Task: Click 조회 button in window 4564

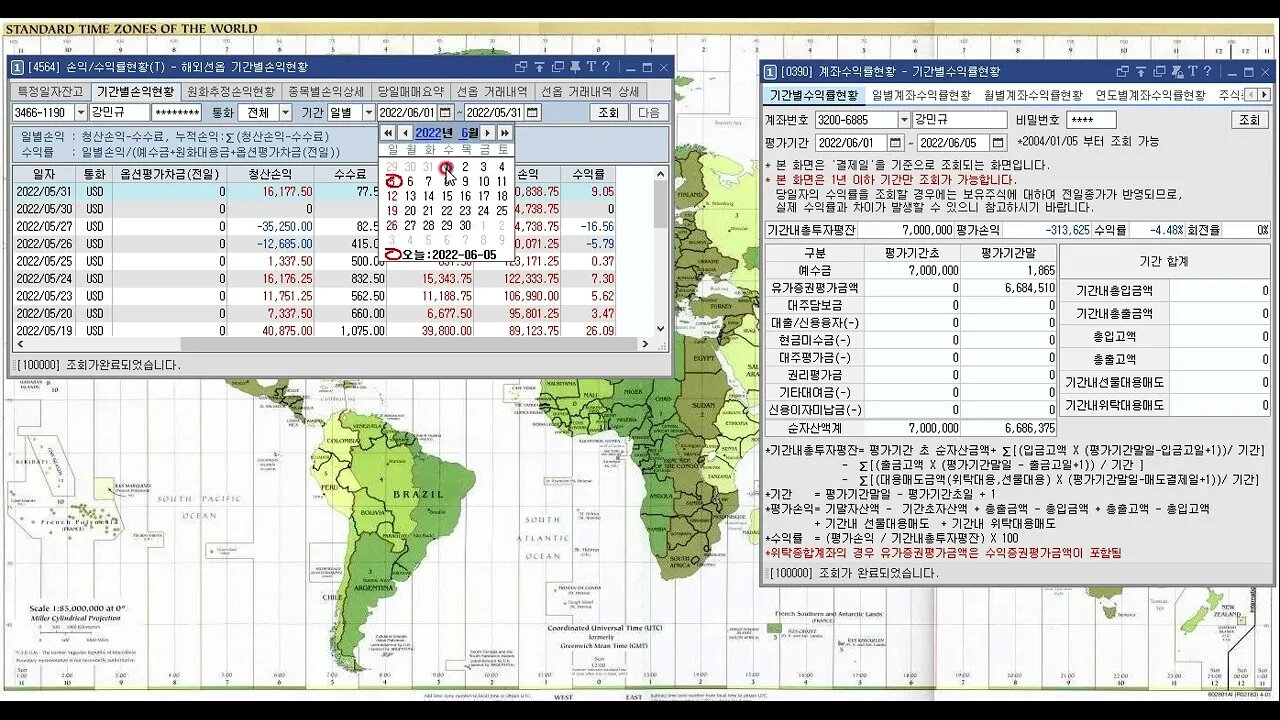Action: click(608, 113)
